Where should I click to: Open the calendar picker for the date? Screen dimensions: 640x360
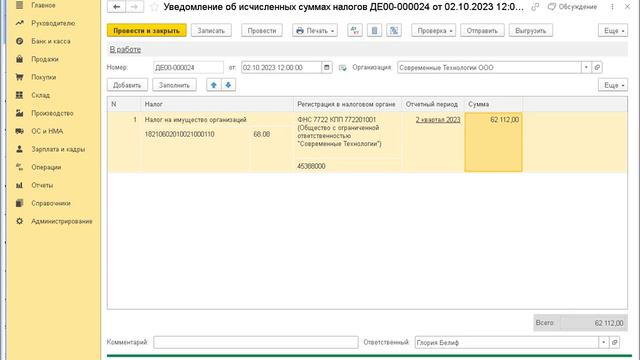click(x=327, y=67)
